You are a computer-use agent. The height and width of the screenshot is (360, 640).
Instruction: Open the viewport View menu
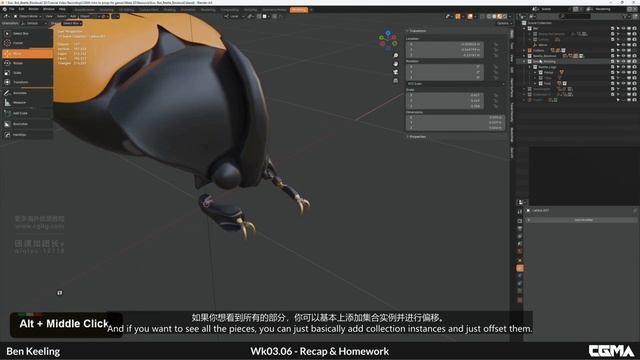49,16
